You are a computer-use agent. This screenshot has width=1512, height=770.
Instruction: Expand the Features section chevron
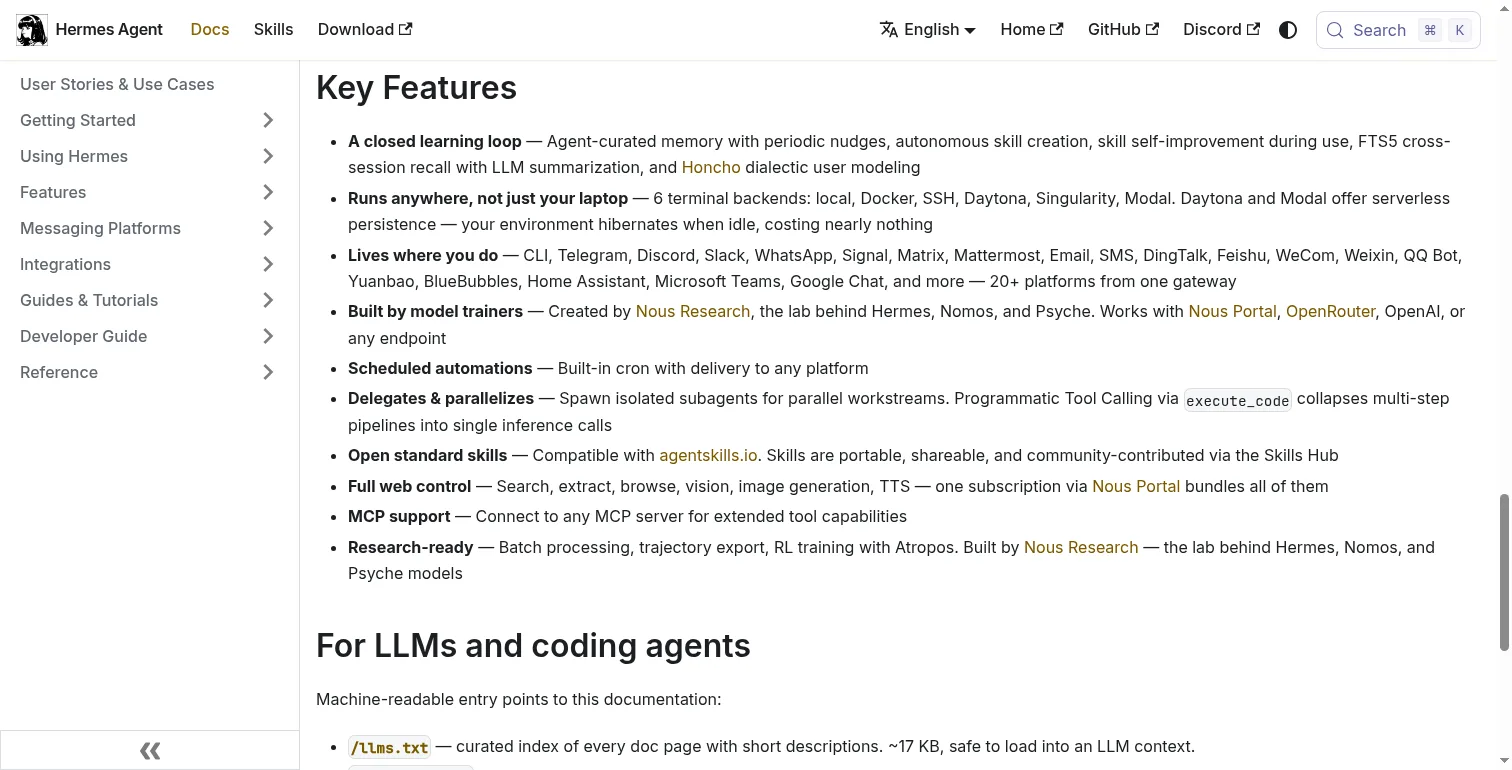[268, 192]
